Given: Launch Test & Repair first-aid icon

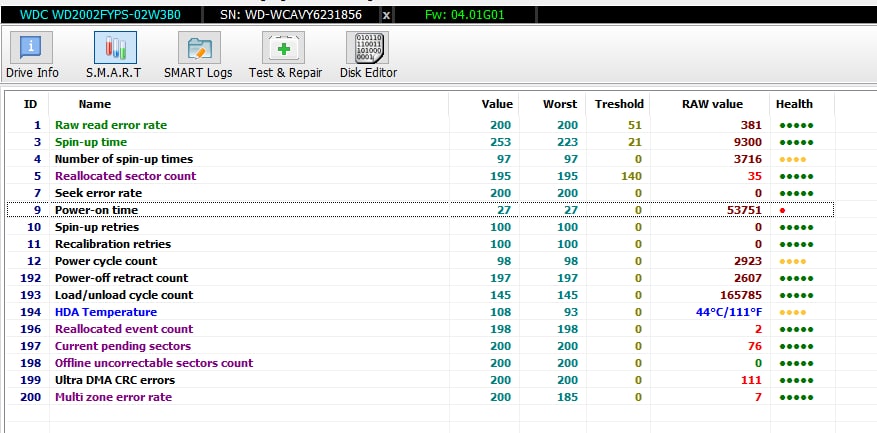Looking at the screenshot, I should pyautogui.click(x=284, y=48).
